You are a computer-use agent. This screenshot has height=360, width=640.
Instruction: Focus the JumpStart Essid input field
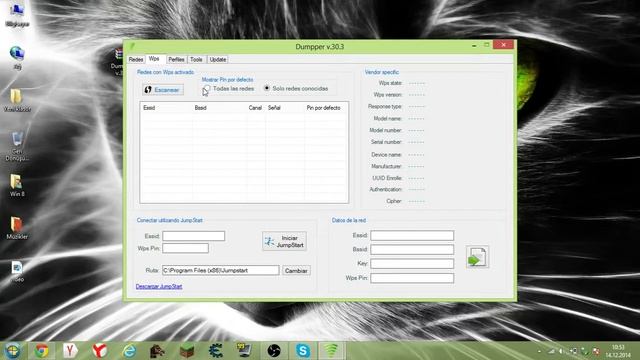(193, 236)
